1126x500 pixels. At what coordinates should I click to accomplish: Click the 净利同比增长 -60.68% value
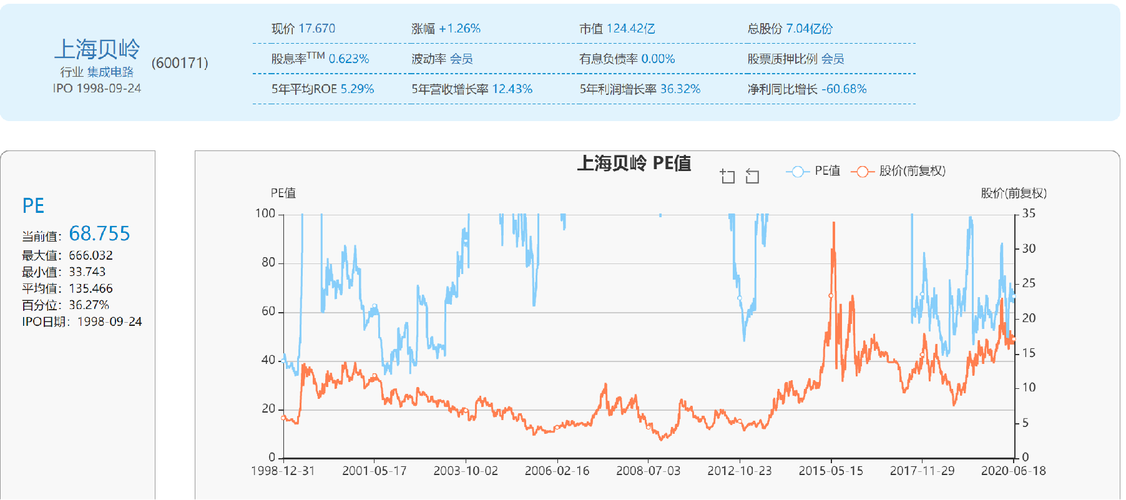[x=844, y=89]
